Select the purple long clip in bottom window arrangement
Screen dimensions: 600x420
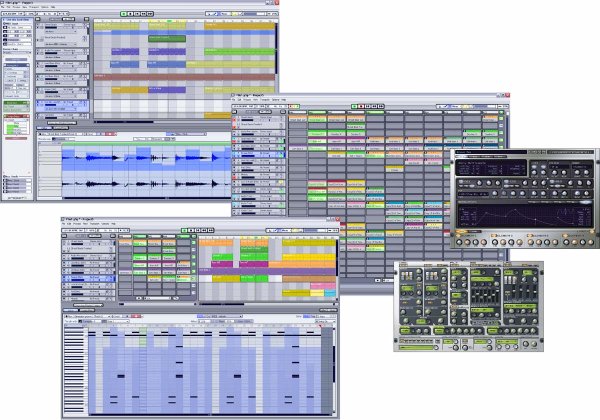pos(268,271)
